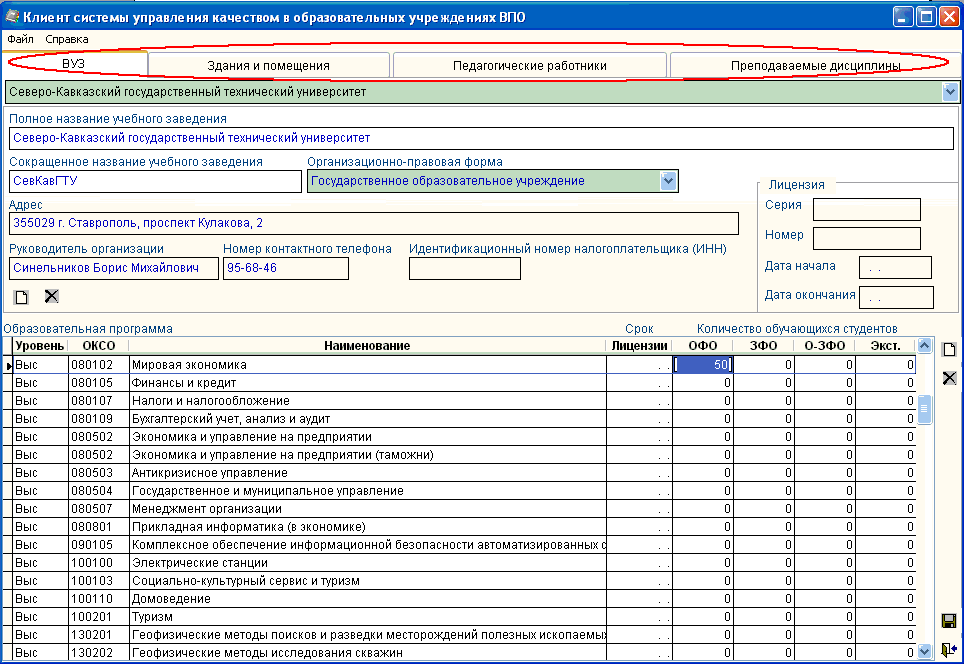Click the Экст. column header
This screenshot has height=664, width=964.
pos(886,346)
